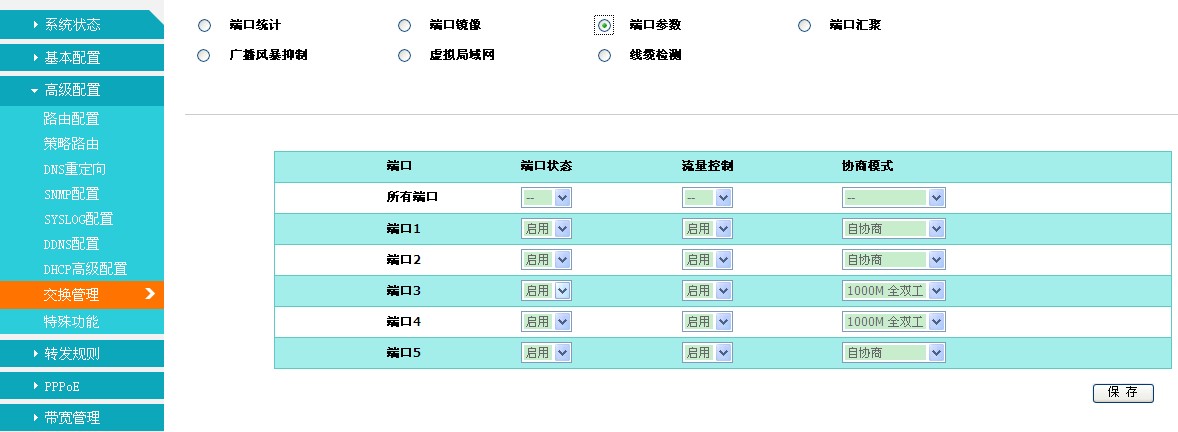Select the 端口镜像 radio option

tap(404, 26)
